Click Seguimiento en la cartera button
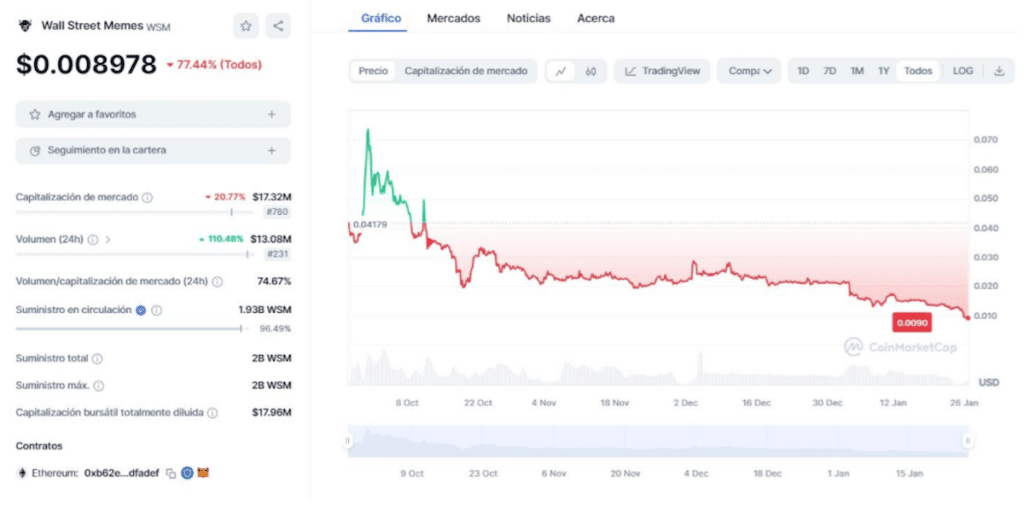 [153, 150]
